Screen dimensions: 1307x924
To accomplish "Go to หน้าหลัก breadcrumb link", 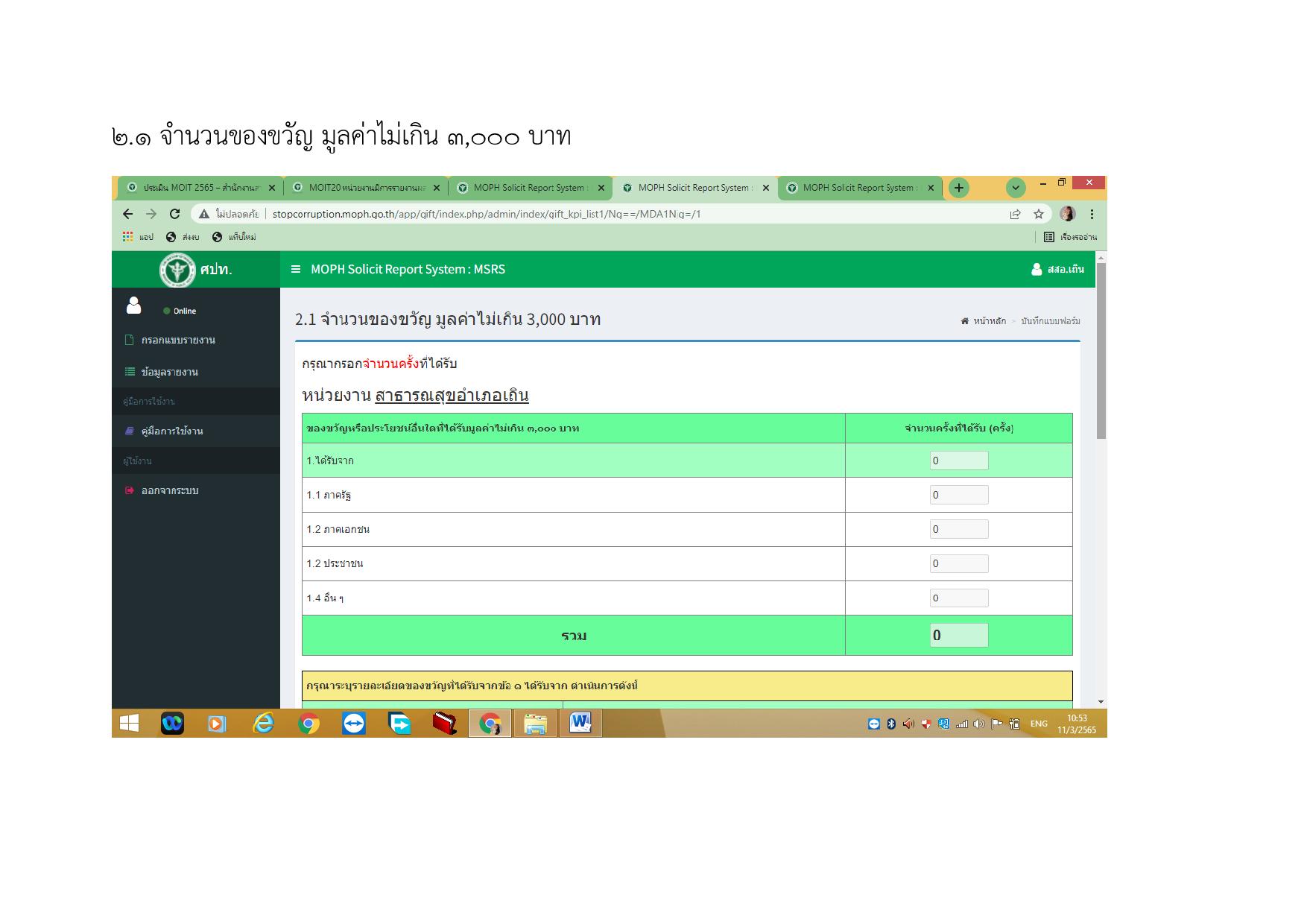I will (x=989, y=321).
